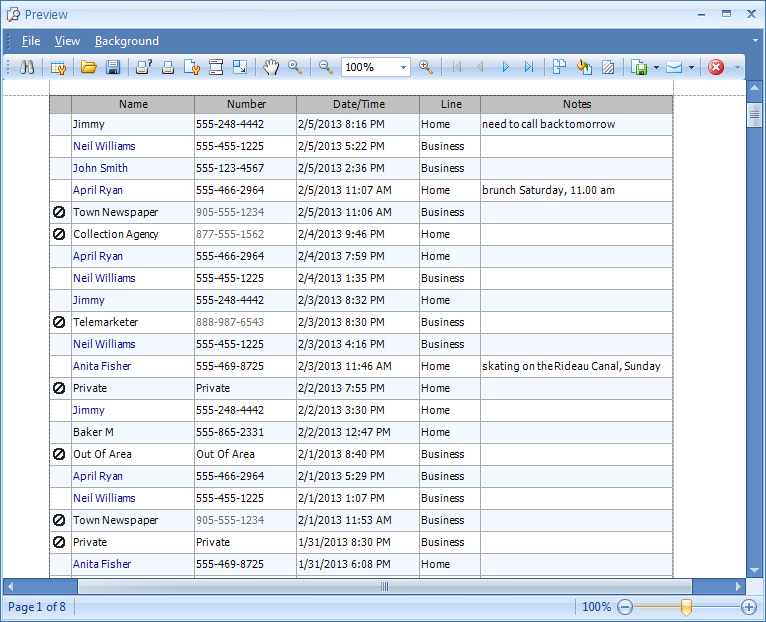Click the zoom slider handle
Screen dimensions: 766x622
(x=686, y=607)
